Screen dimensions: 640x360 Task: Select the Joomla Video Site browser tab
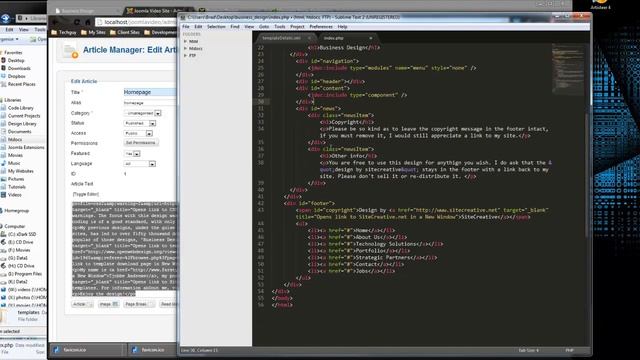[x=158, y=11]
